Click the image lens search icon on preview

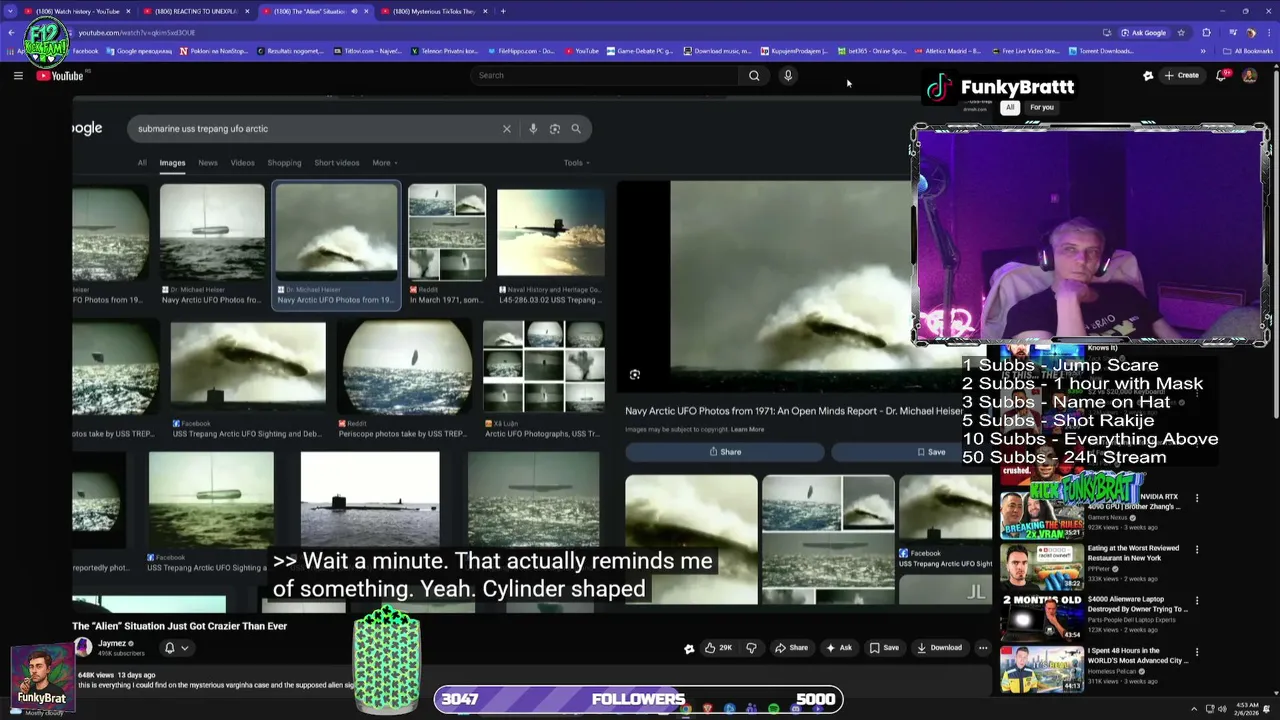(x=635, y=375)
